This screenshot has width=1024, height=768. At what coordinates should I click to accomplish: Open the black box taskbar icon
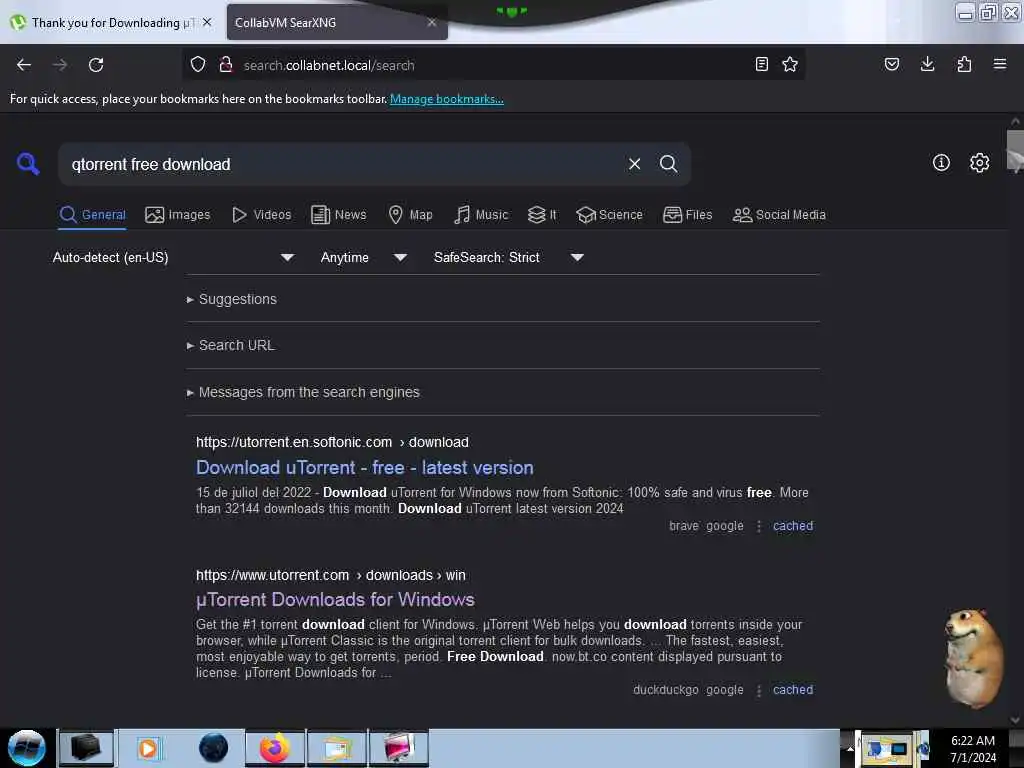86,748
